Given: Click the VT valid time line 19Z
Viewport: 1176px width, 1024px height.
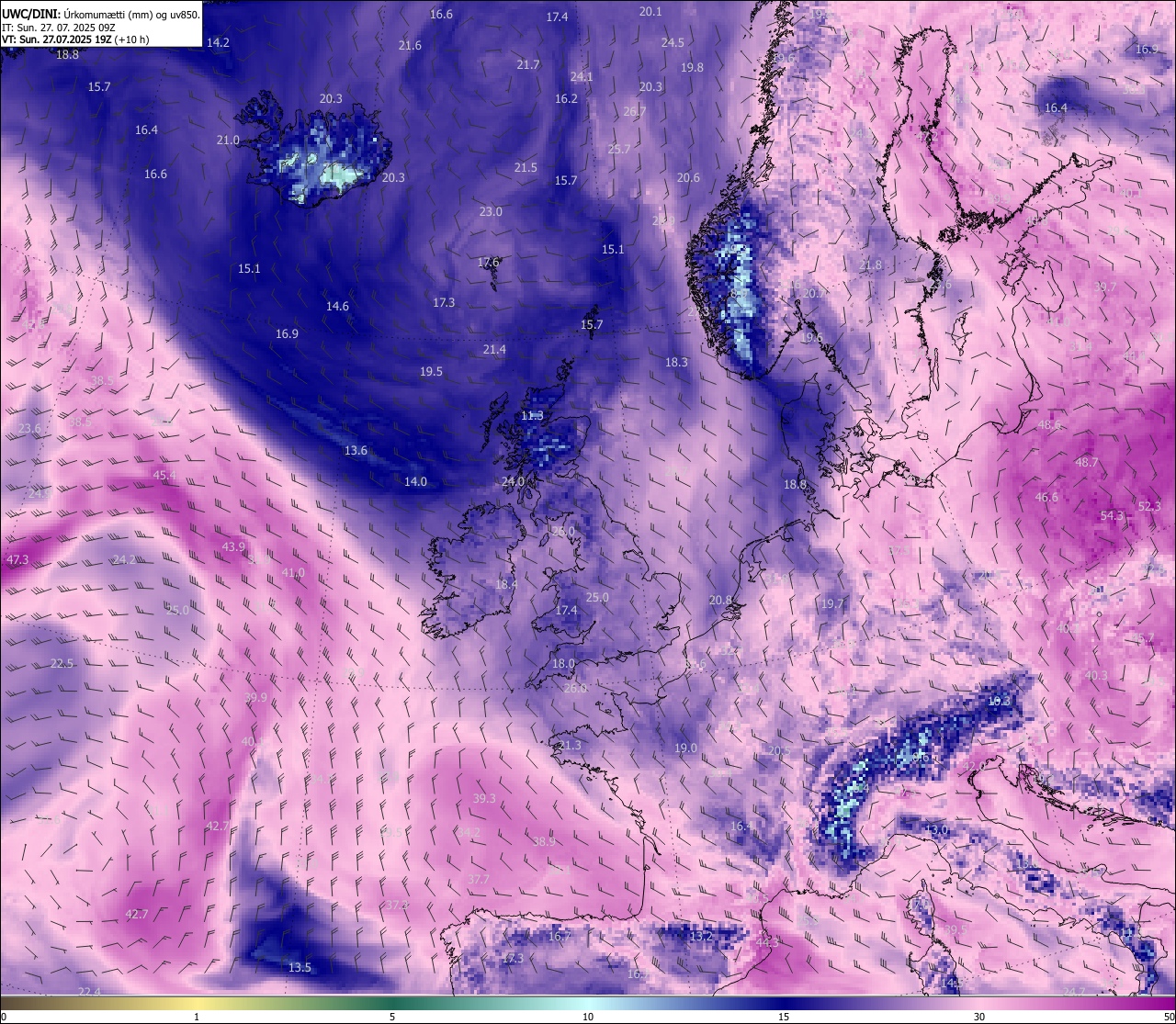Looking at the screenshot, I should 75,39.
